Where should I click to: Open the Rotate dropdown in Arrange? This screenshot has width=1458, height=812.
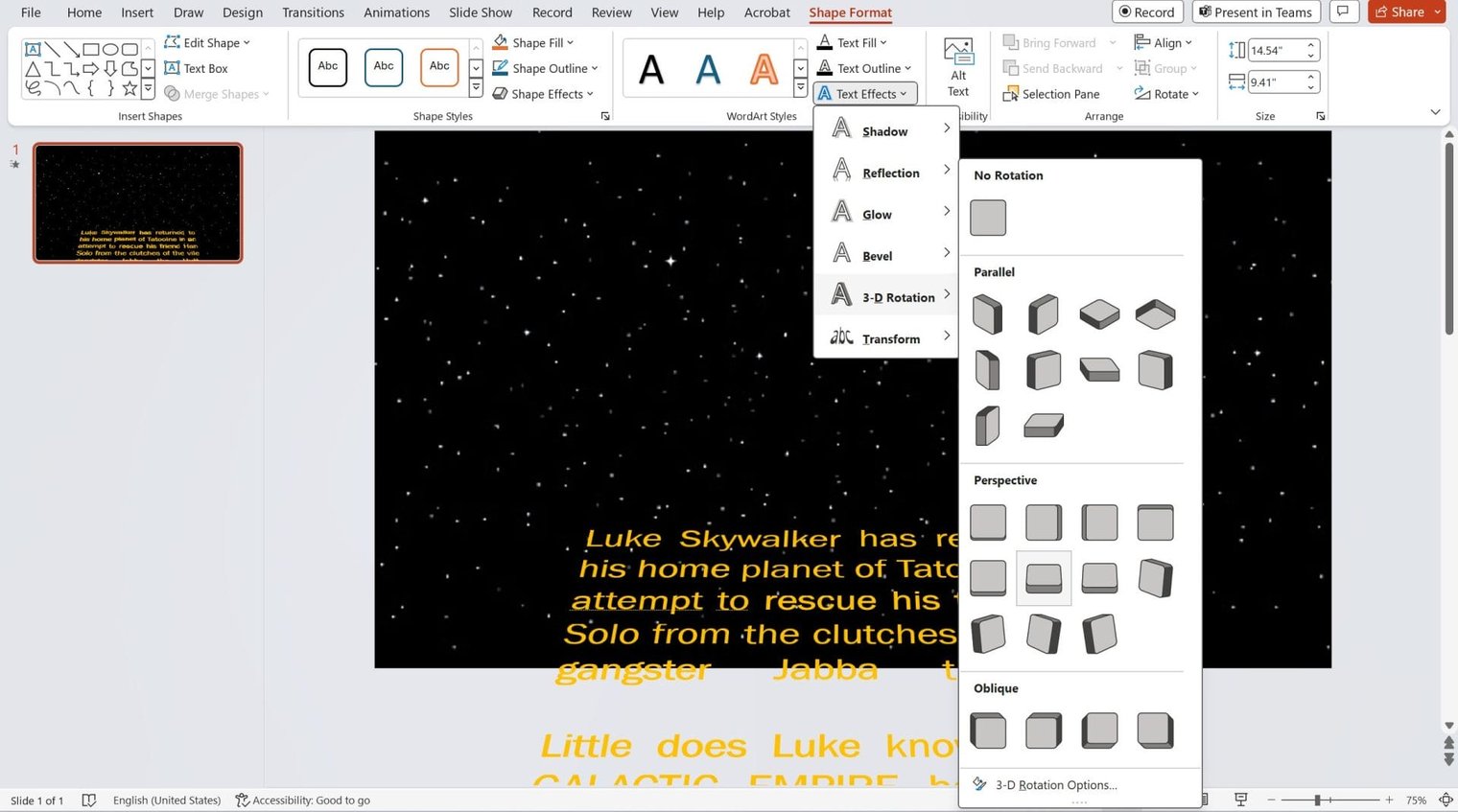[x=1166, y=94]
